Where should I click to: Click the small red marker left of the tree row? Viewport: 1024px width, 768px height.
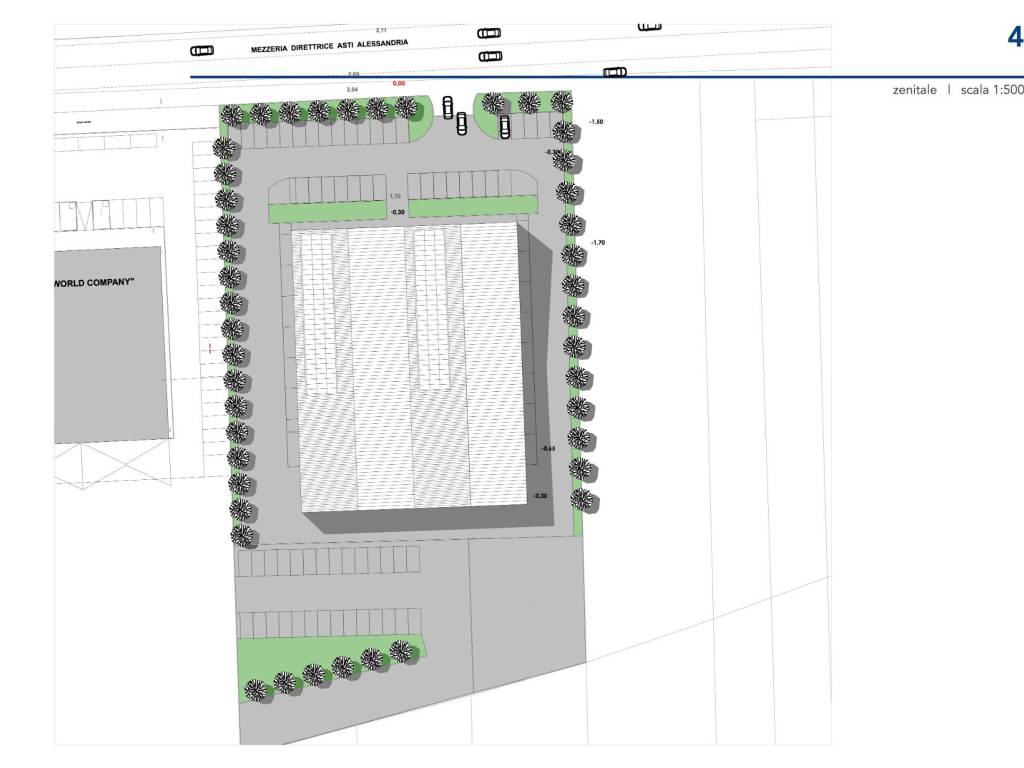[x=210, y=349]
